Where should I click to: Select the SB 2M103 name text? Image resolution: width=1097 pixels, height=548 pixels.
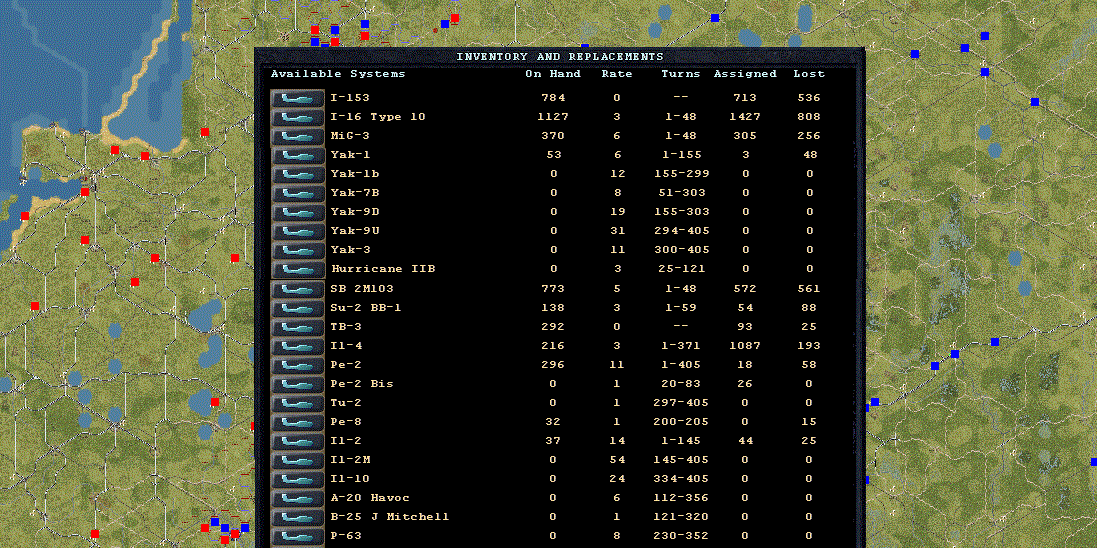click(360, 288)
